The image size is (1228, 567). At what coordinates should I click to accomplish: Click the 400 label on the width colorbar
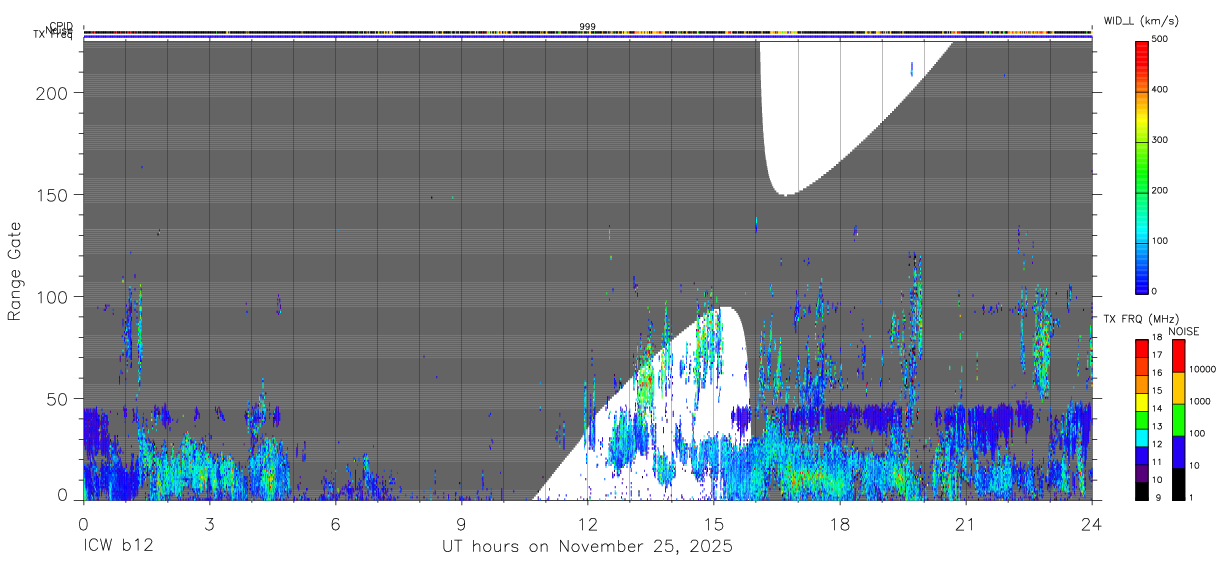point(1161,90)
